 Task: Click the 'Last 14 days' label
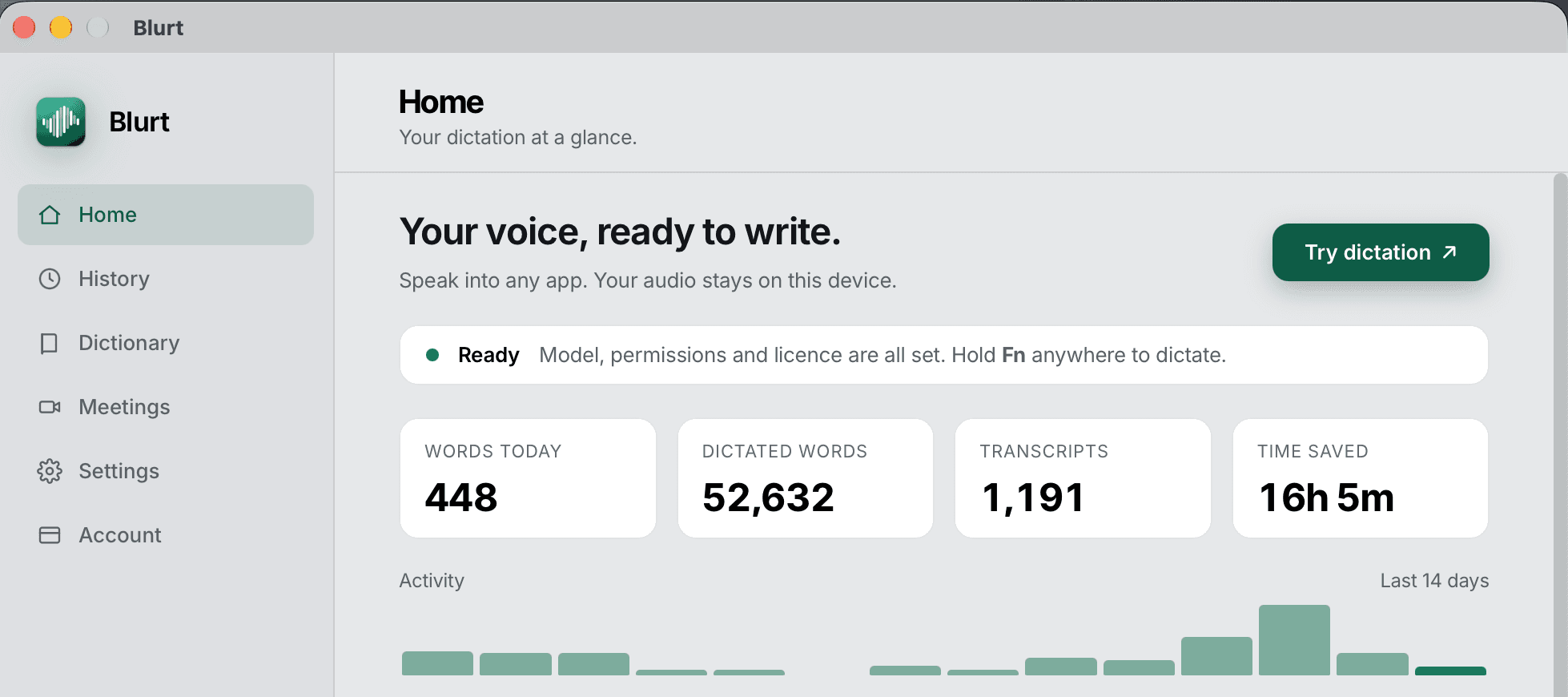pyautogui.click(x=1434, y=581)
